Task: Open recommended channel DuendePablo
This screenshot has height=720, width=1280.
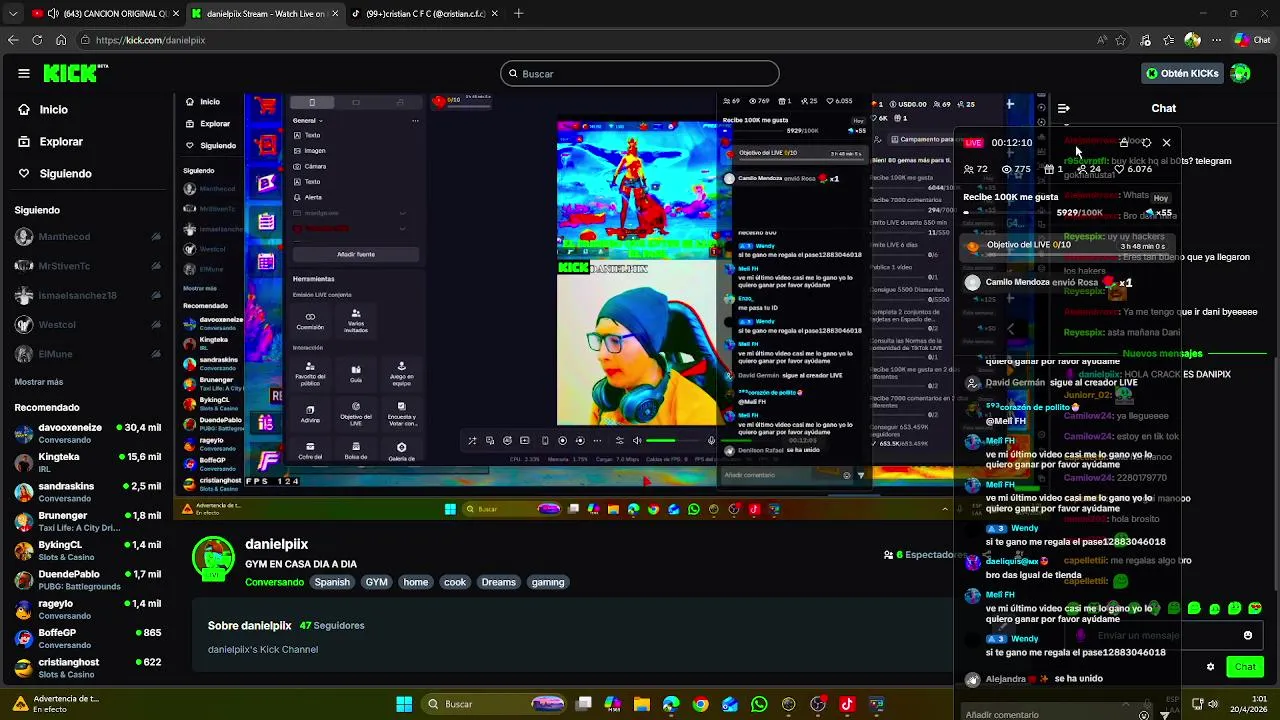Action: (x=88, y=580)
